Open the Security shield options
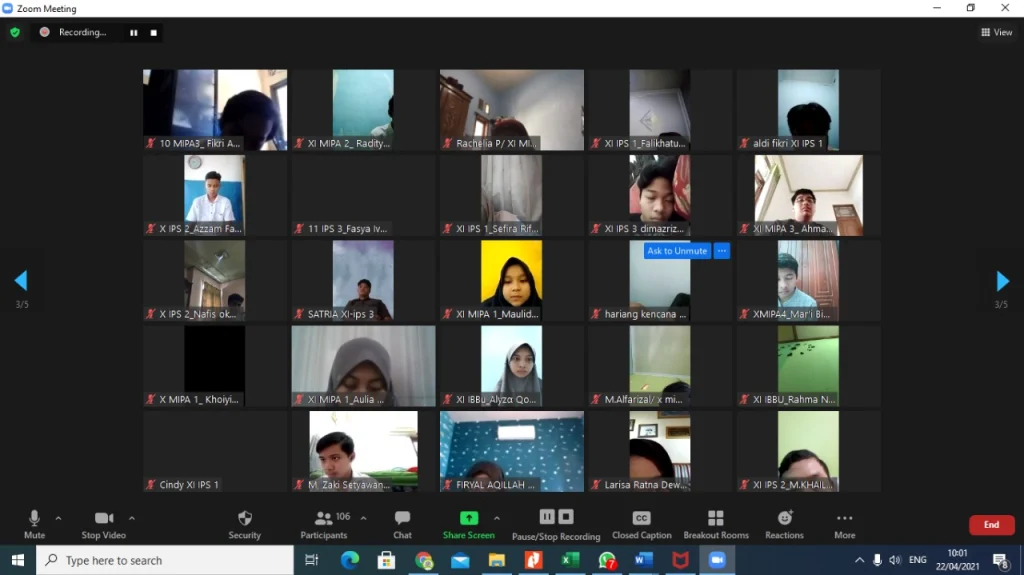 (x=244, y=524)
